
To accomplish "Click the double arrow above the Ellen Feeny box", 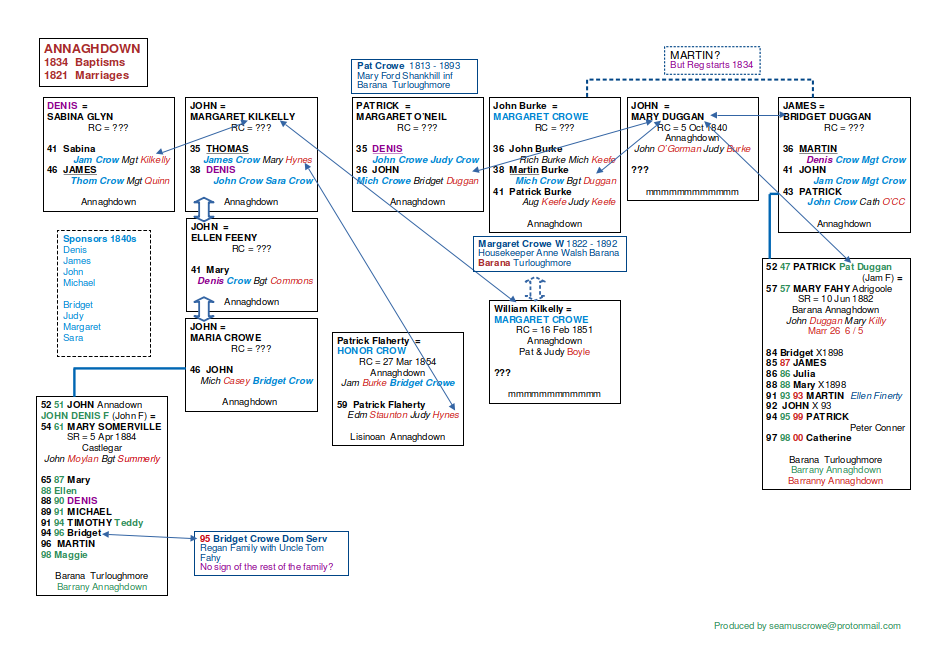I will click(x=203, y=209).
